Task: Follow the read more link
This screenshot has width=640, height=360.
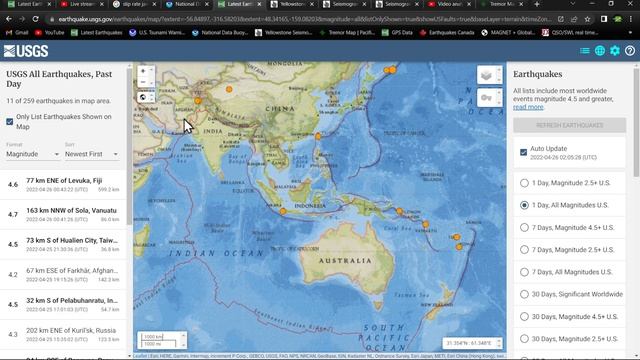Action: click(x=528, y=107)
